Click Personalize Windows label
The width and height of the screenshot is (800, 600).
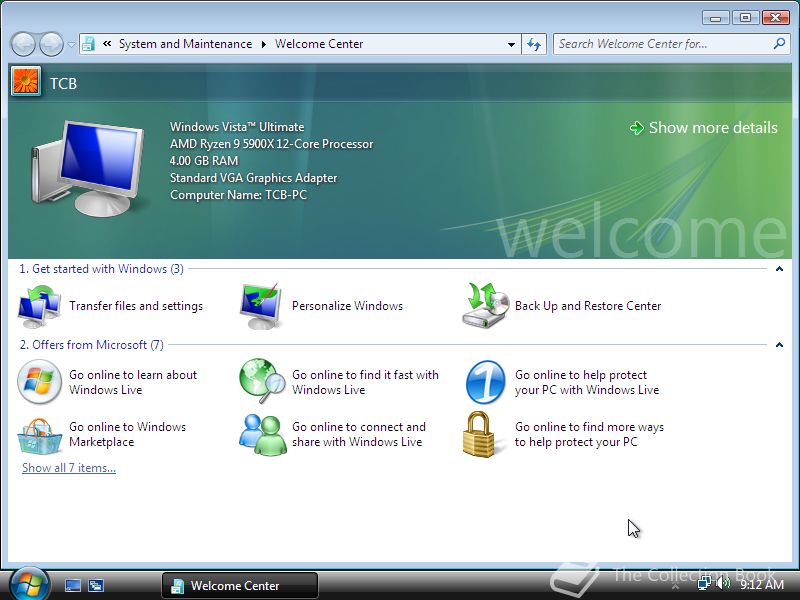point(347,306)
